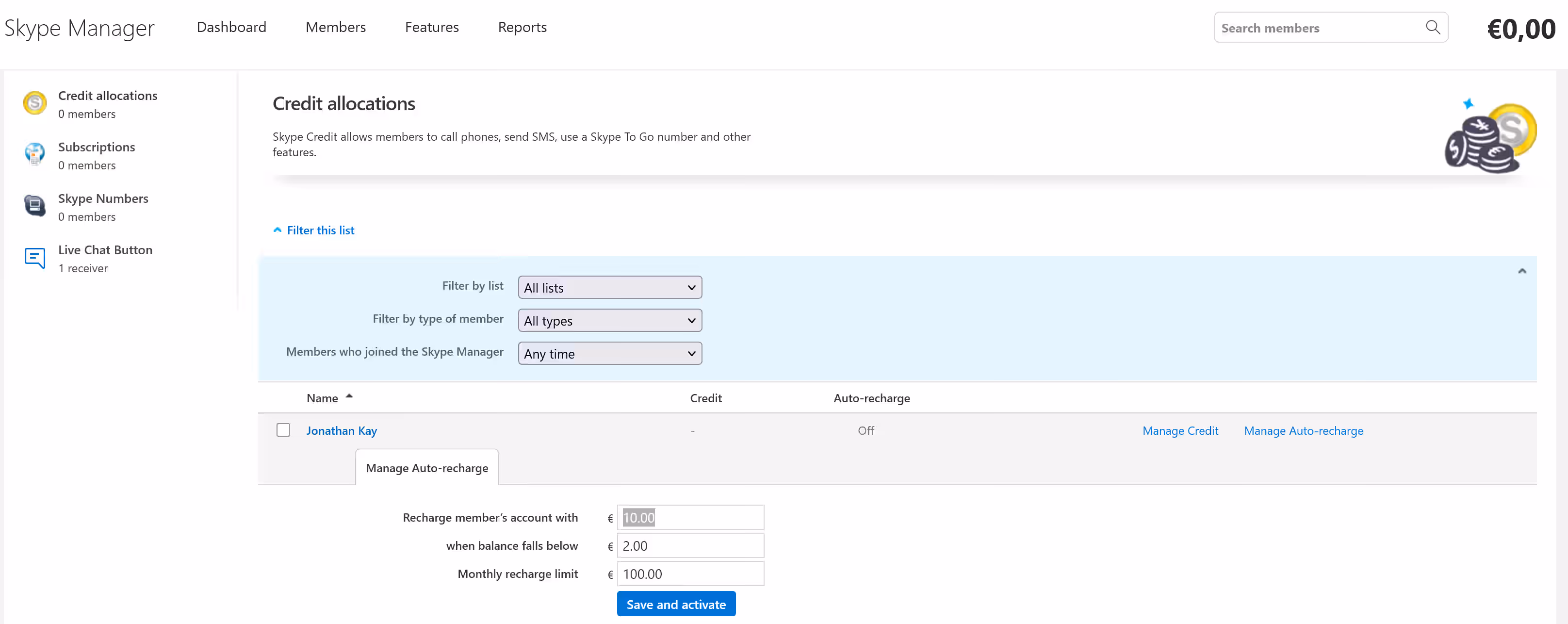Click the Subscriptions globe icon

[35, 154]
